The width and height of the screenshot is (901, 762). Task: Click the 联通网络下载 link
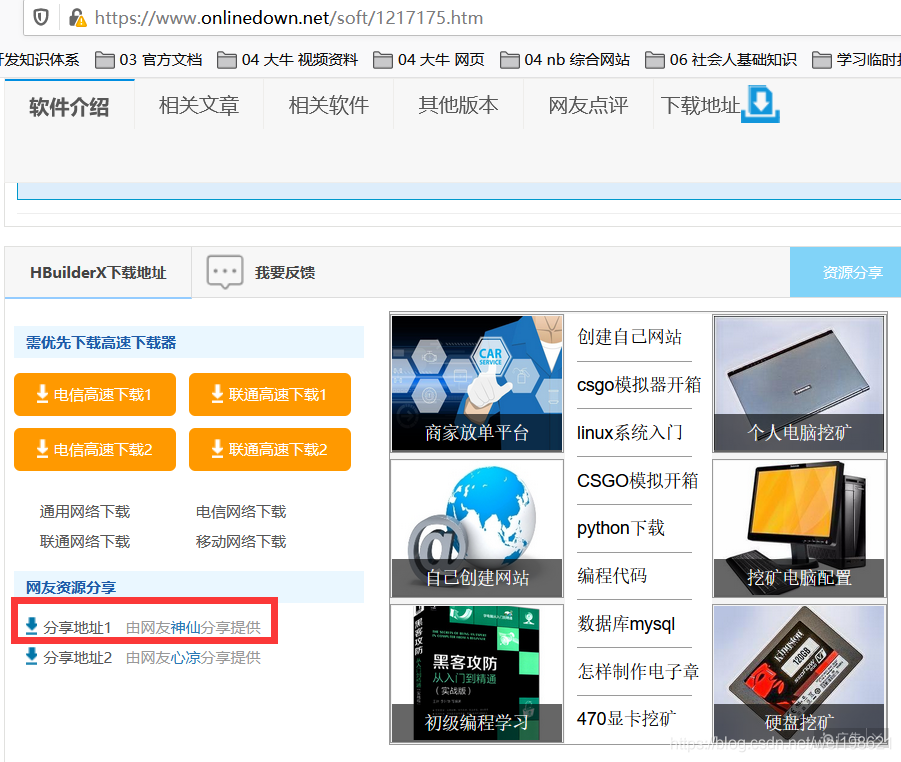(x=85, y=541)
